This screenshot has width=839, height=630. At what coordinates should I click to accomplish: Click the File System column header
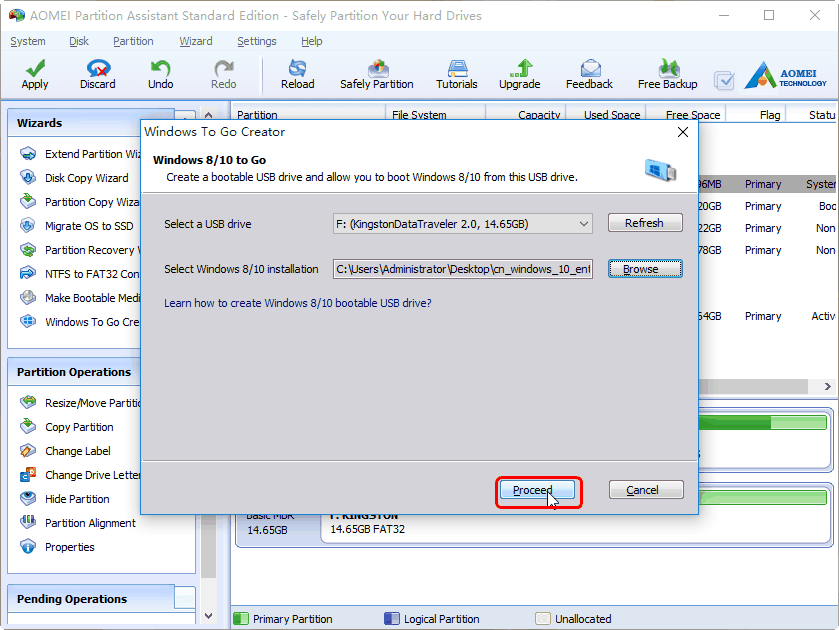435,115
